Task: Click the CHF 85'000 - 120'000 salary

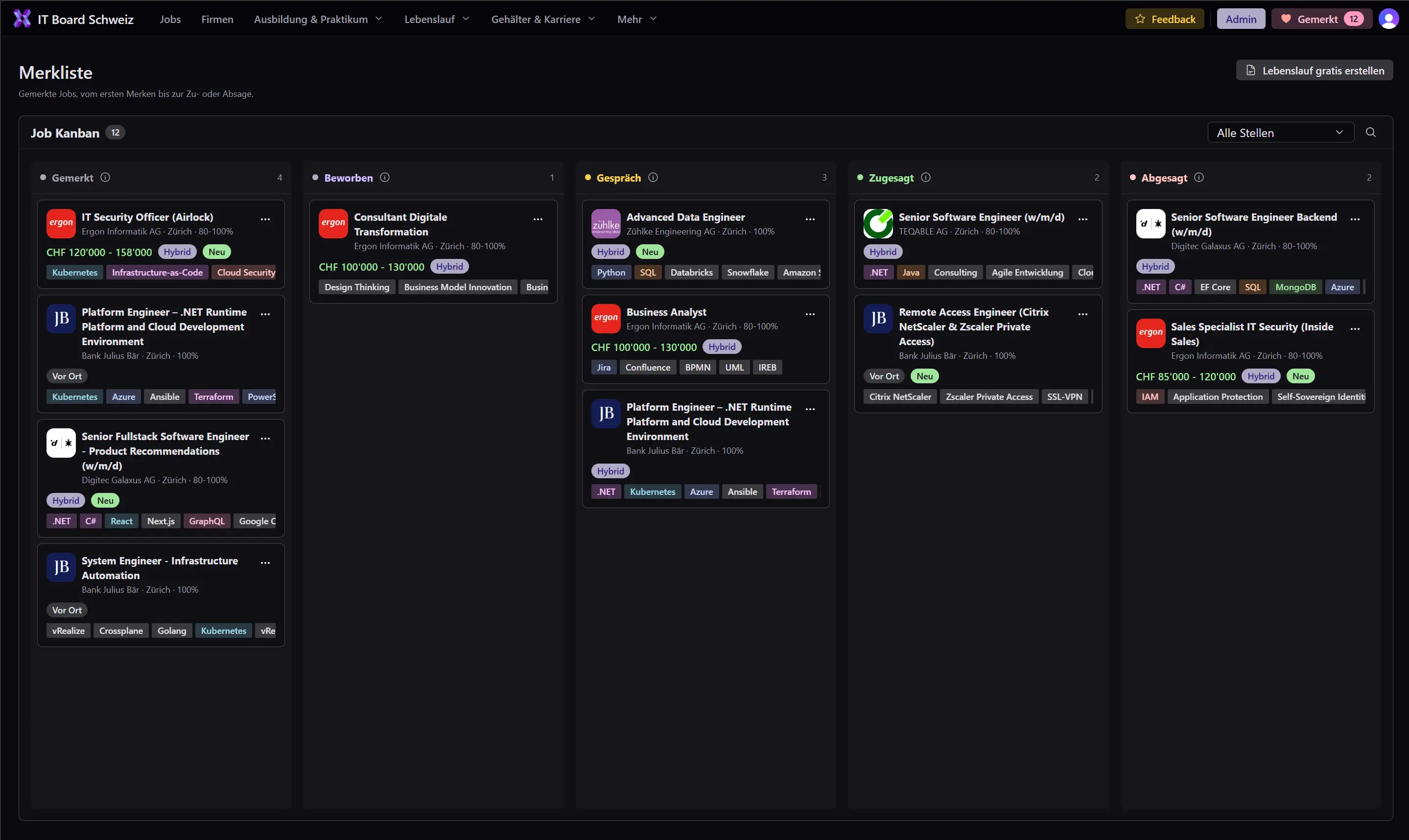Action: [x=1185, y=377]
